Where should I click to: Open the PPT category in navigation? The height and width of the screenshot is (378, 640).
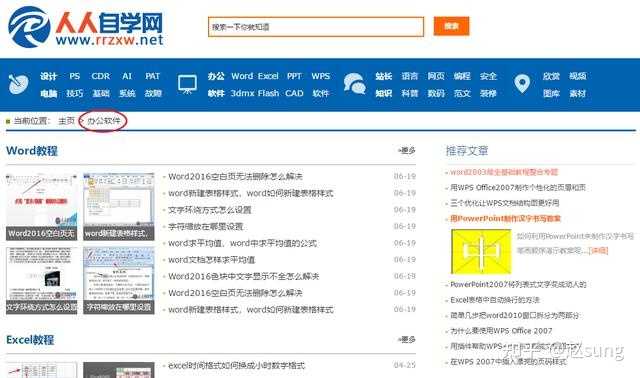click(x=294, y=76)
